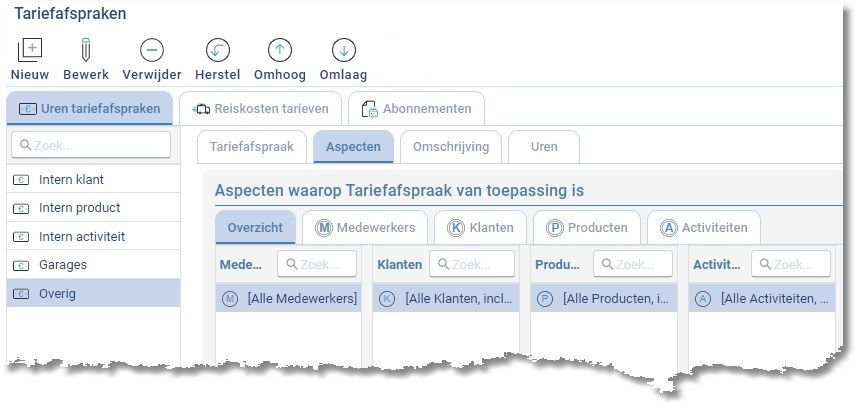
Task: Switch to the Abonnementen tab
Action: click(x=416, y=109)
